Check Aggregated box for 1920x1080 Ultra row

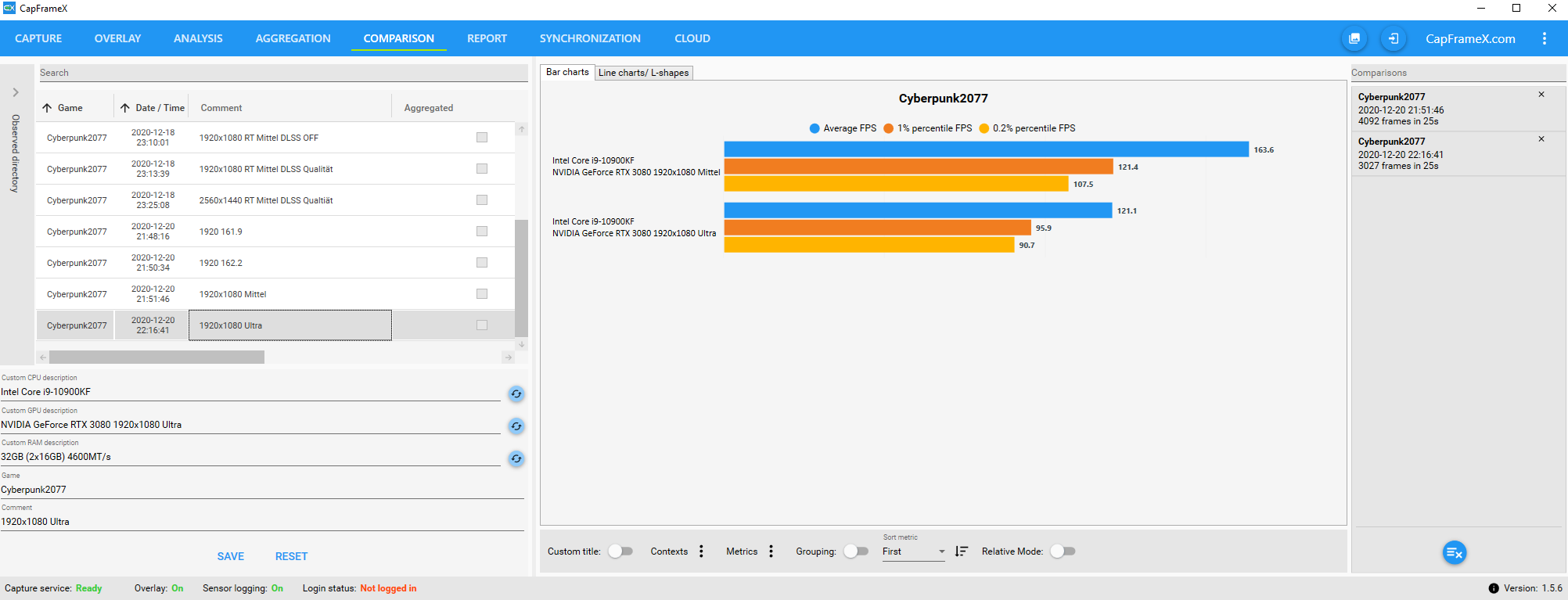[x=482, y=325]
